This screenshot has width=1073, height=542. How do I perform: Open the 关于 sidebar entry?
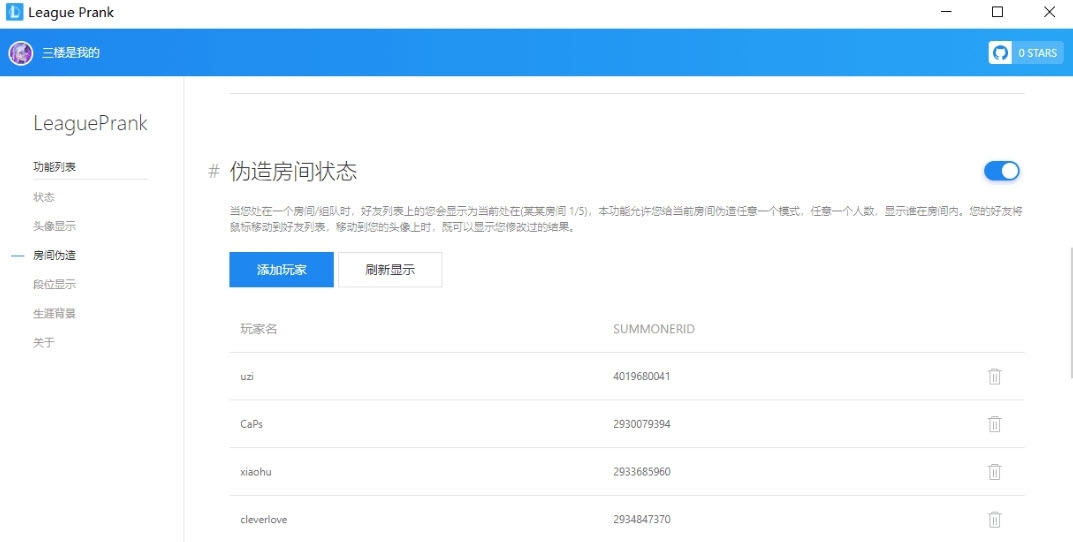point(44,342)
